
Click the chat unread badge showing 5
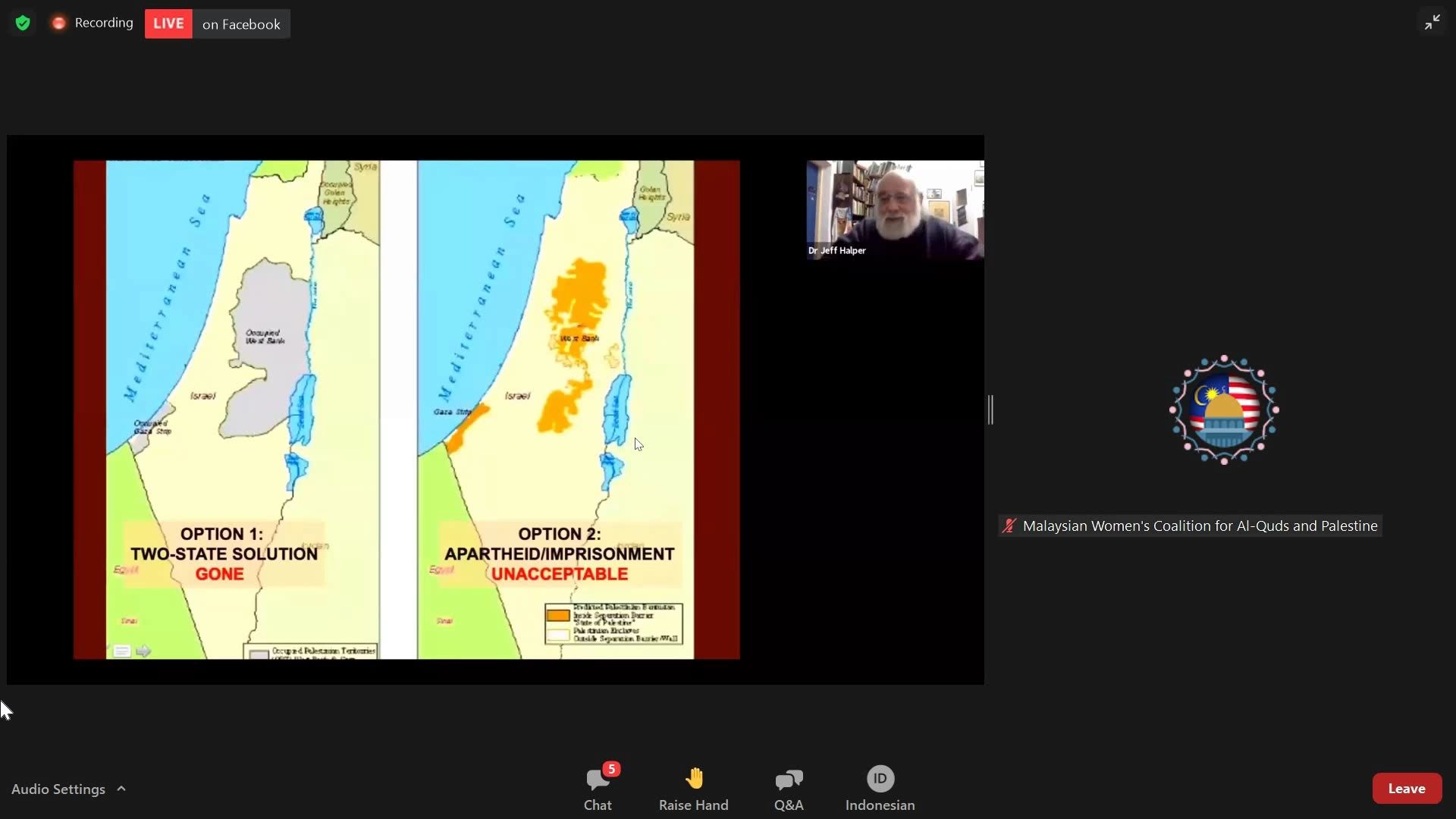pyautogui.click(x=611, y=769)
